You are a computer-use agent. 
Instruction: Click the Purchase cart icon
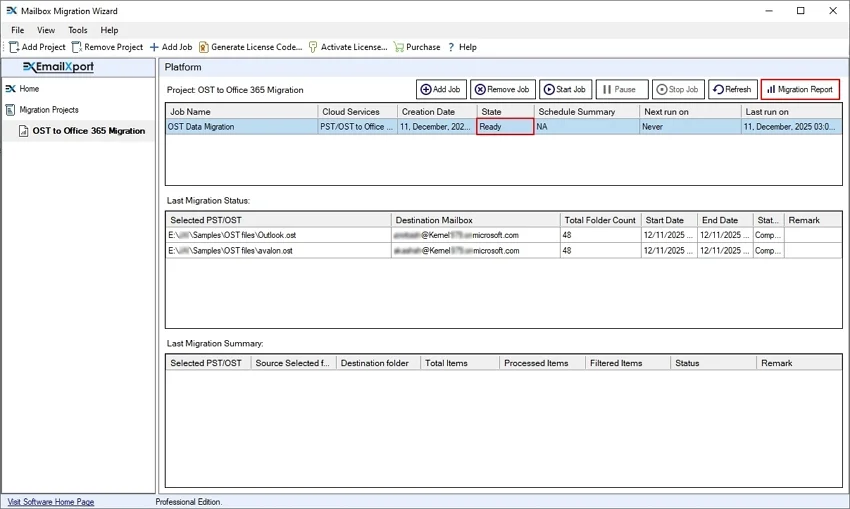(x=398, y=47)
